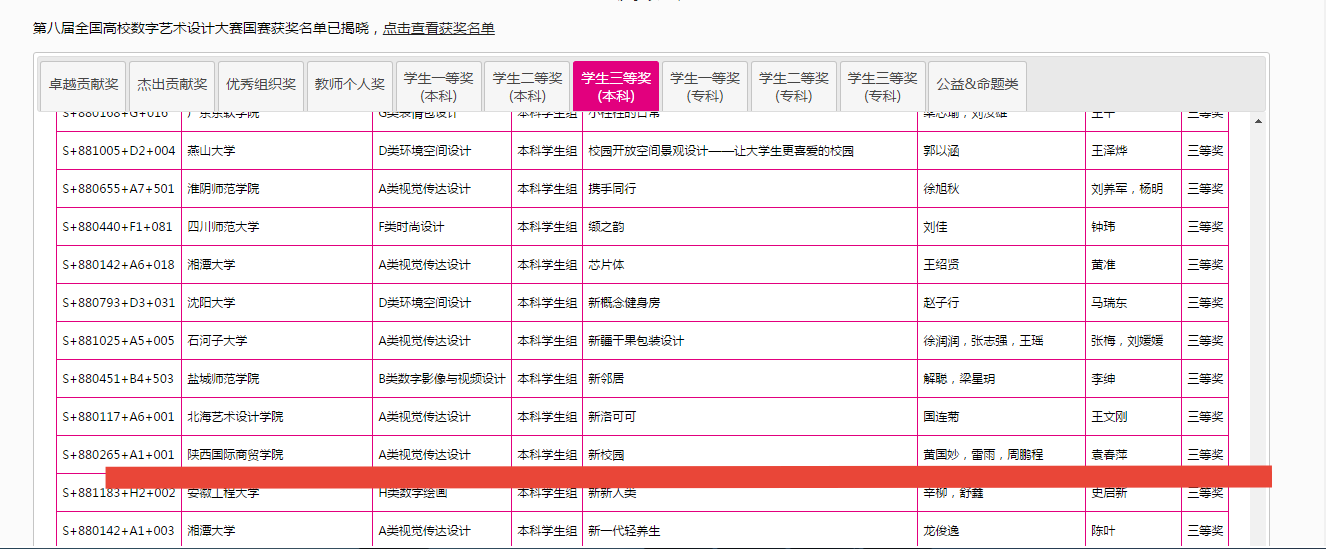Go to the 学生三等奖(专科) tab
1326x549 pixels.
[883, 87]
